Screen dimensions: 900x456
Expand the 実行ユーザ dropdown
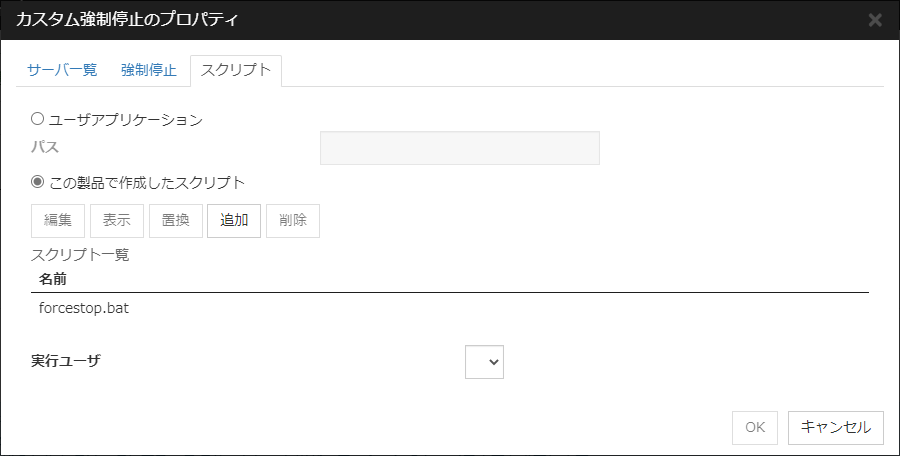(x=484, y=362)
